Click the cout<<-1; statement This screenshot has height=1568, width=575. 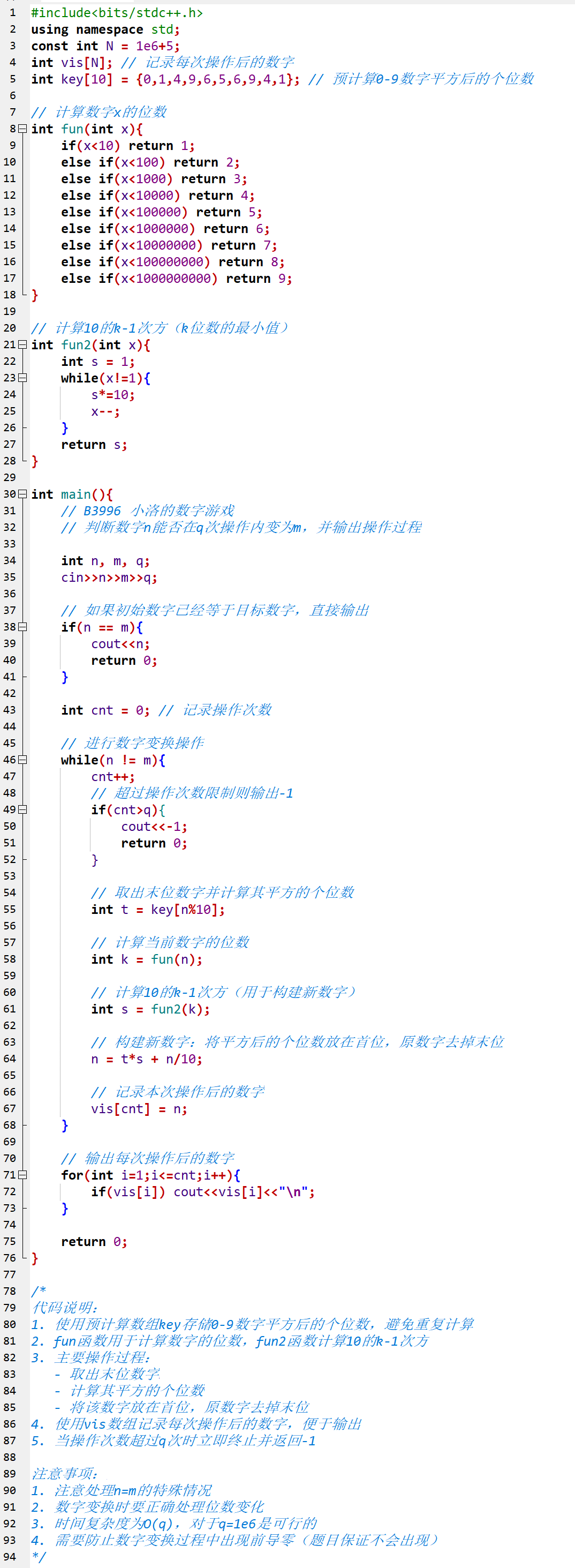(155, 827)
